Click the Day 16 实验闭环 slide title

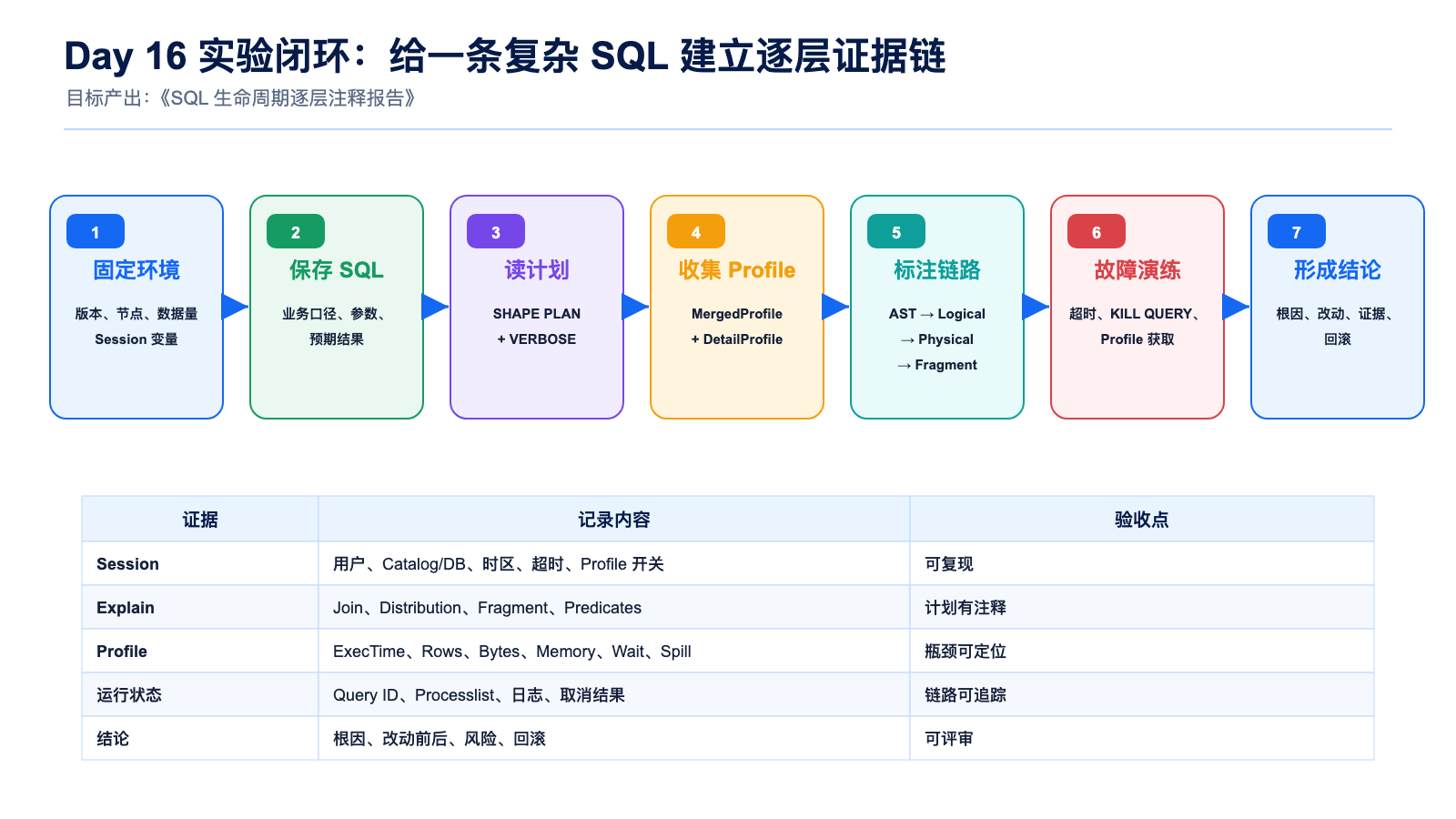[x=505, y=56]
